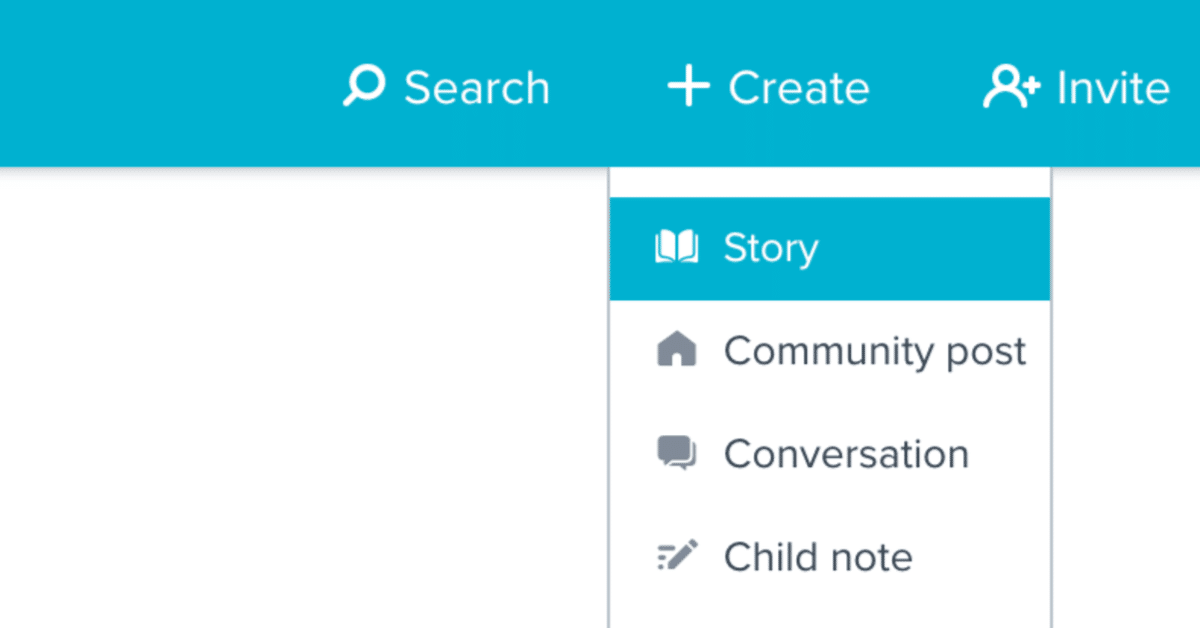Select Story from the Create menu
Image resolution: width=1200 pixels, height=628 pixels.
(x=830, y=248)
